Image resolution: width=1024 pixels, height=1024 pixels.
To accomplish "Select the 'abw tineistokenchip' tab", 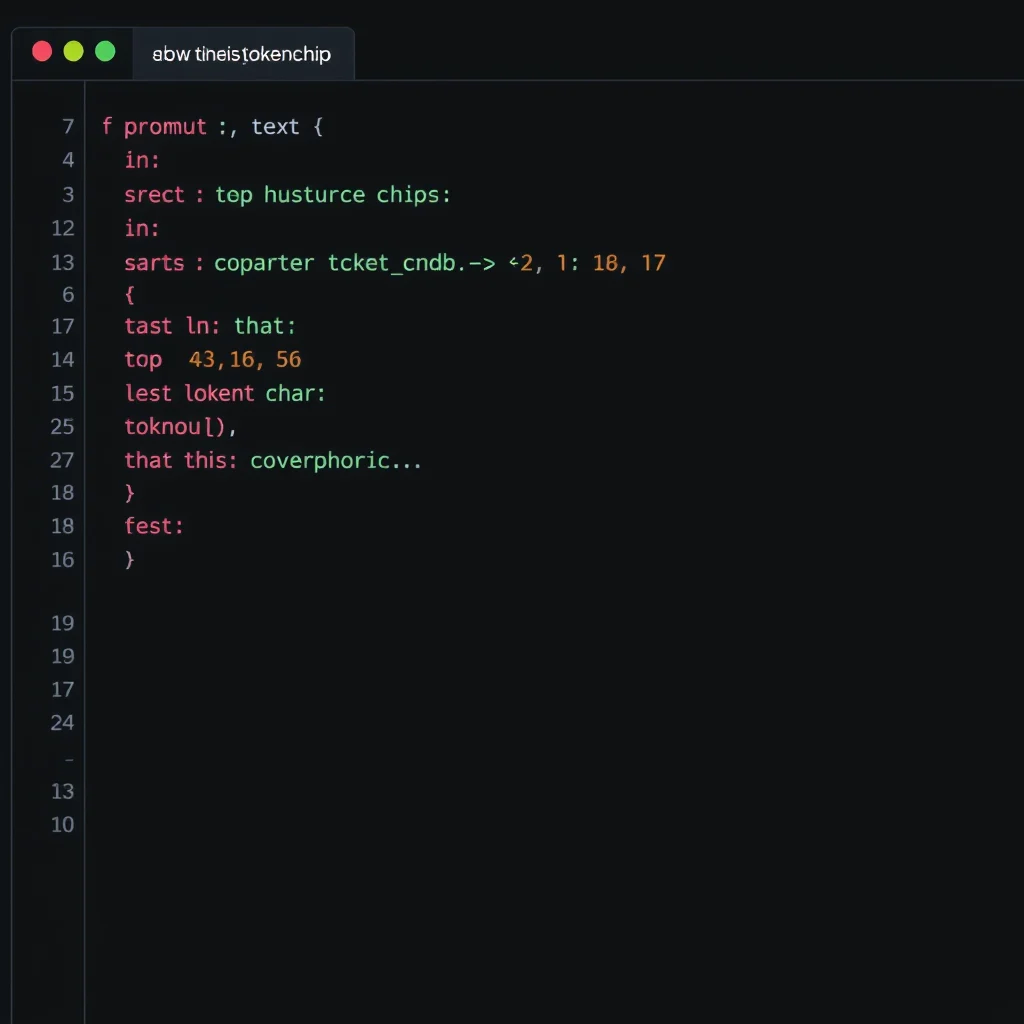I will coord(242,54).
